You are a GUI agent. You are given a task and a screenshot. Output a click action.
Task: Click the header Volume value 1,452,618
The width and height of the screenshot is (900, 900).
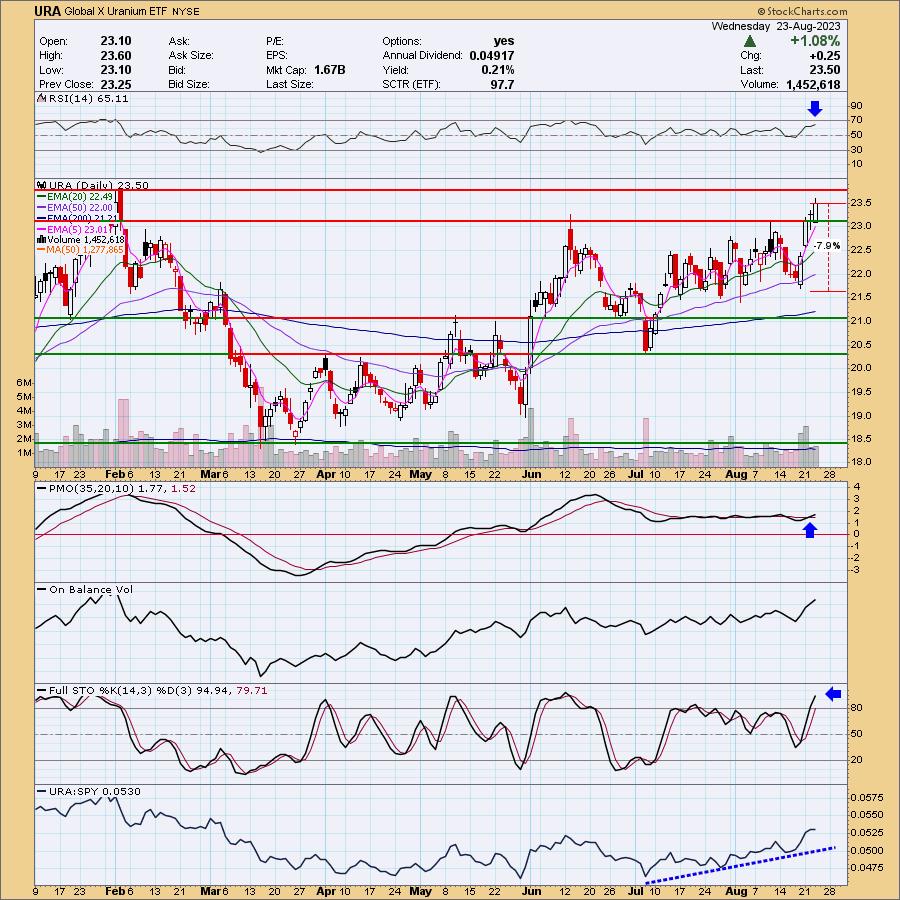click(813, 84)
